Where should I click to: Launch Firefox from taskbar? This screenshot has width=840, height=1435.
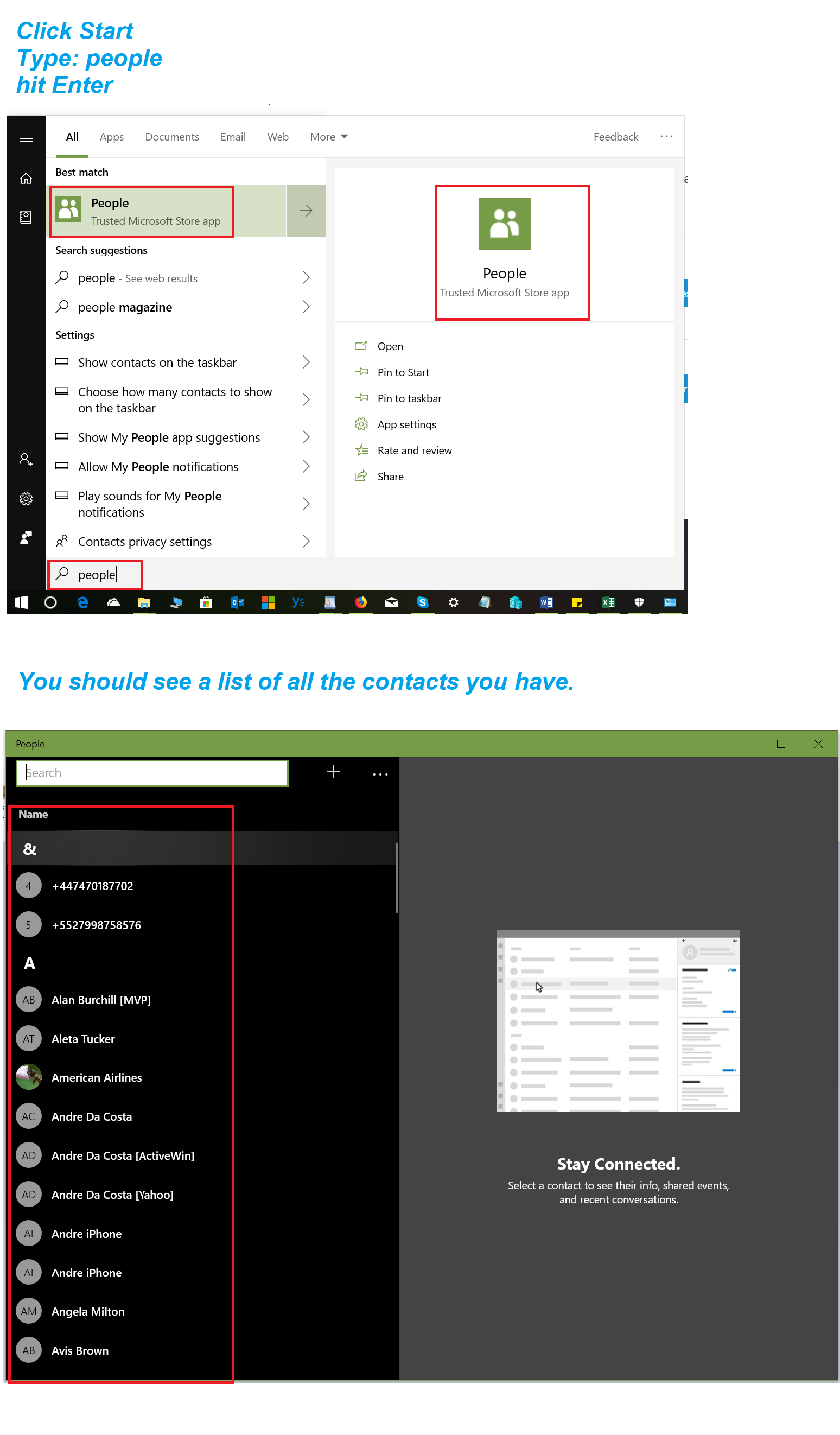360,602
